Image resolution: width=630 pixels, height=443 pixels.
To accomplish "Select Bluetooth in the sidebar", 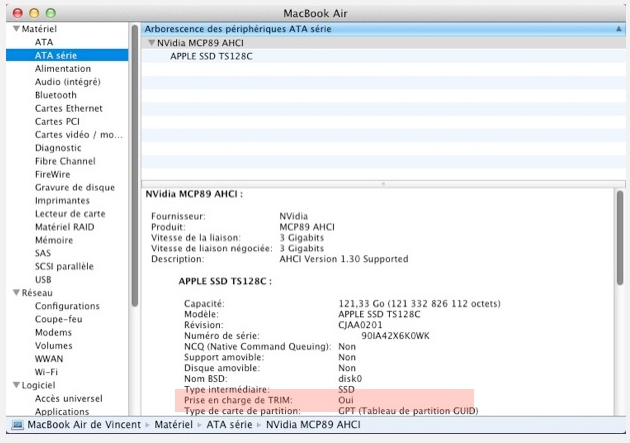I will [55, 95].
